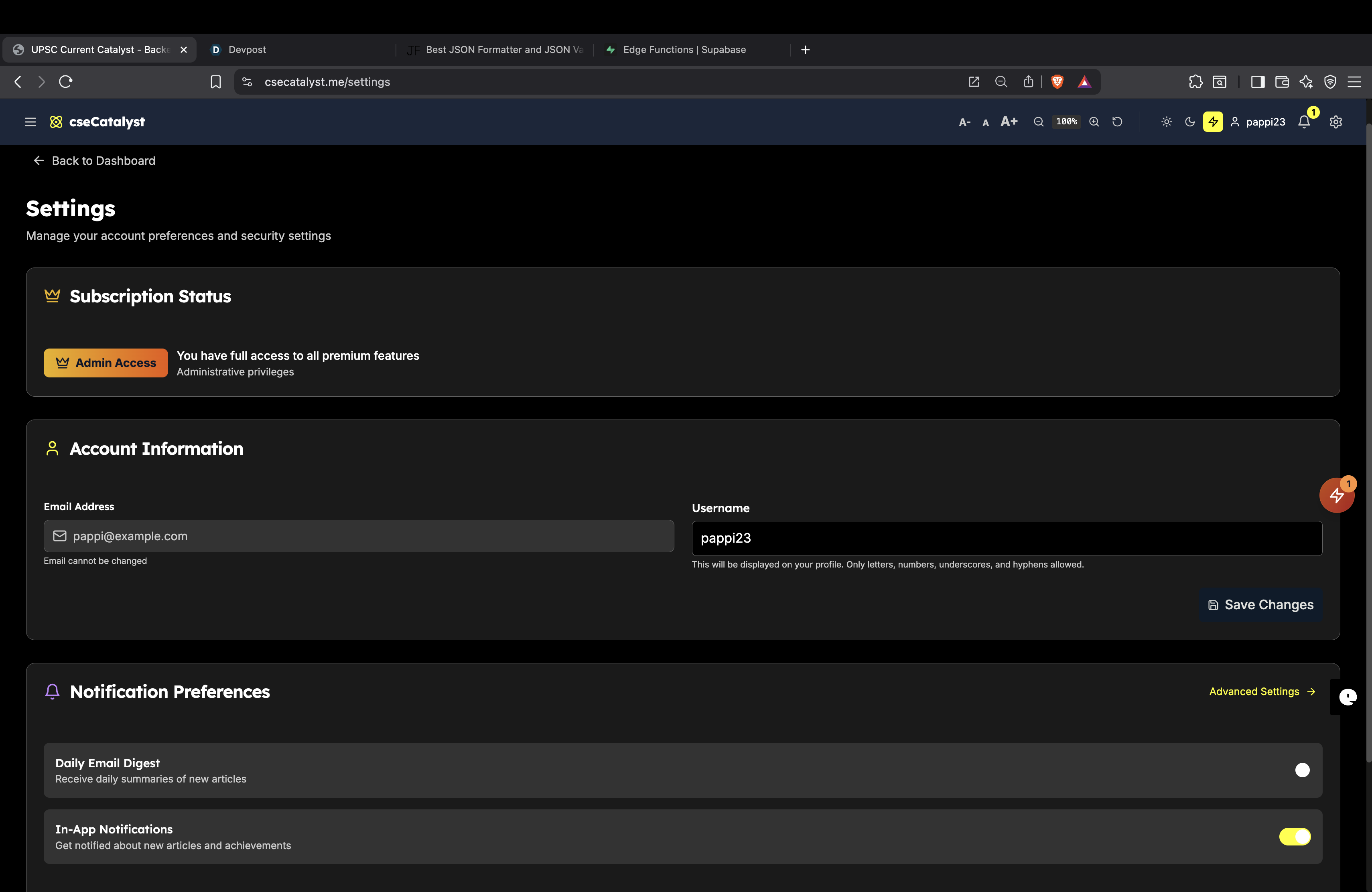Click Save Changes button
This screenshot has width=1372, height=892.
click(x=1260, y=604)
